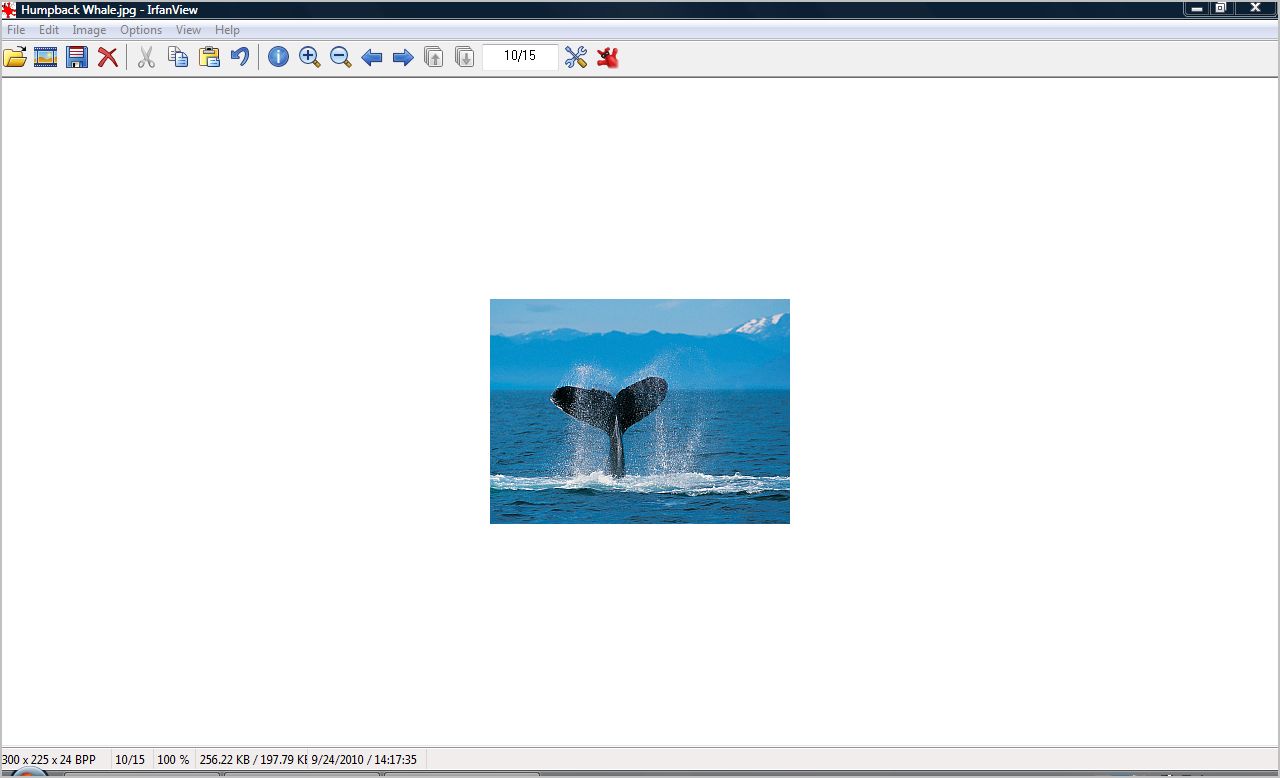1280x778 pixels.
Task: Open settings with the wrench tools icon
Action: 576,57
